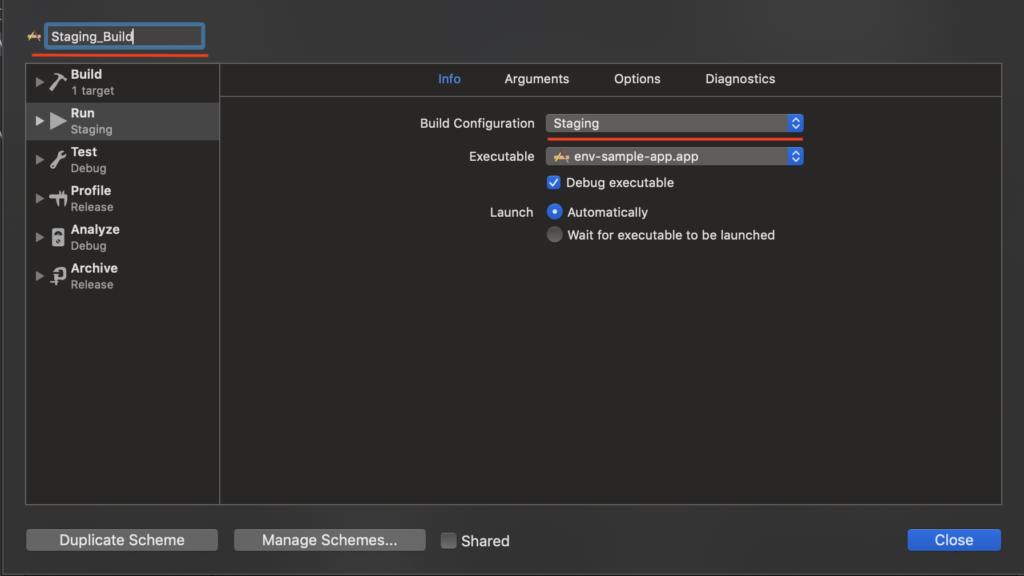Click the Test wrench icon
Viewport: 1024px width, 576px height.
click(57, 159)
